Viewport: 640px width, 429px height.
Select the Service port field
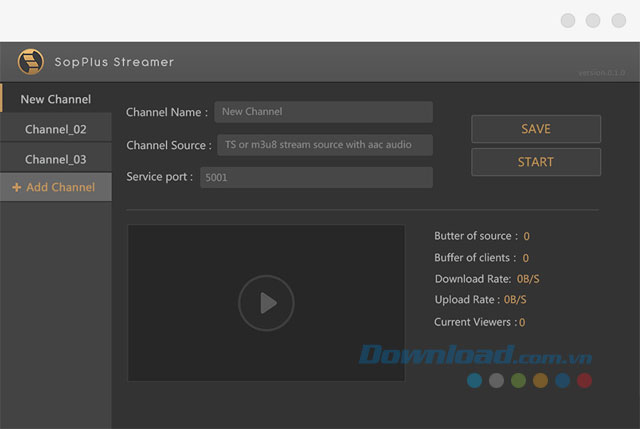pyautogui.click(x=316, y=178)
